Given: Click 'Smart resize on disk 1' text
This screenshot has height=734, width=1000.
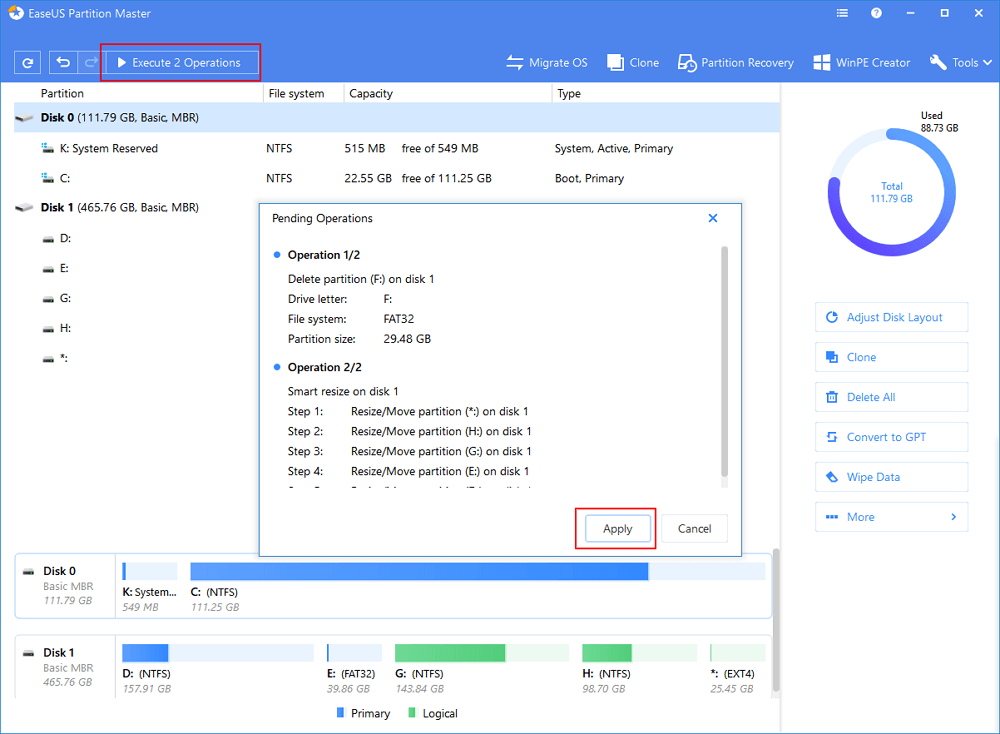Looking at the screenshot, I should (343, 392).
